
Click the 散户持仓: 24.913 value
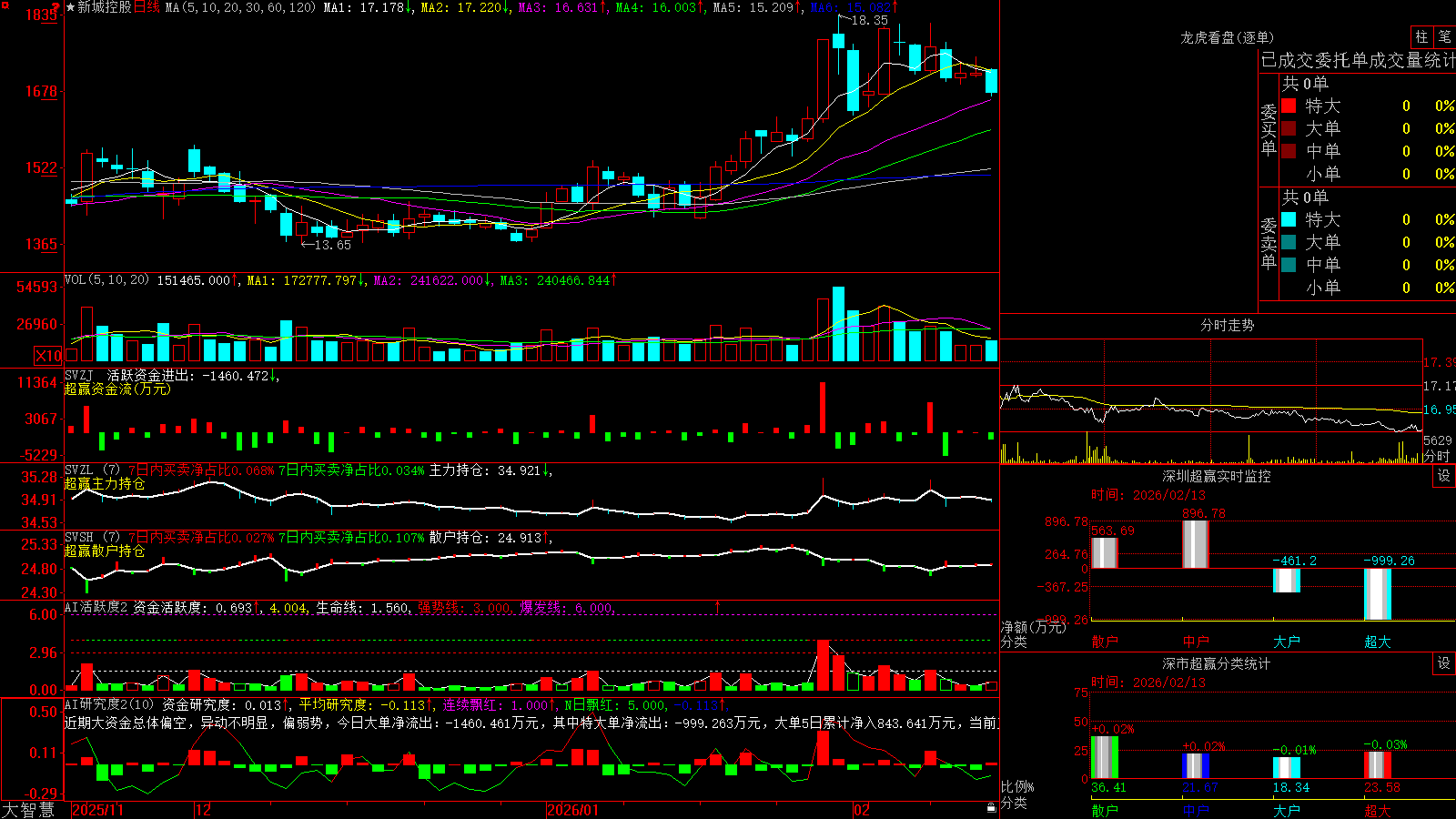coord(486,538)
